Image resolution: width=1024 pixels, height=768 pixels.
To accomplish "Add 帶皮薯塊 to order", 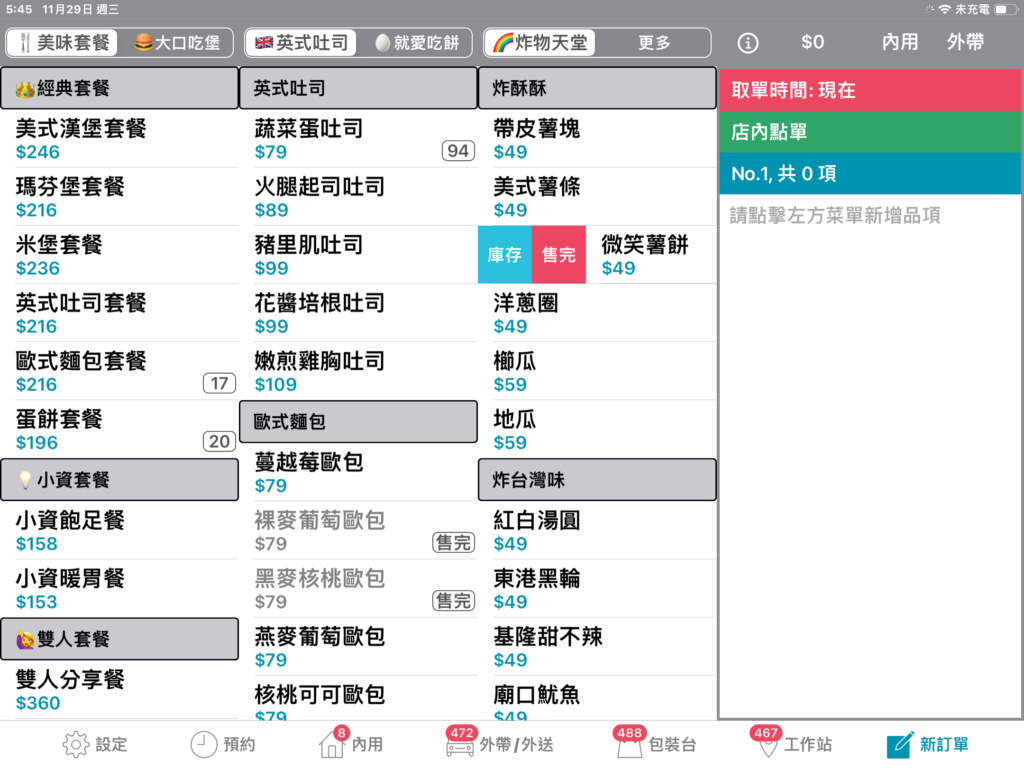I will coord(598,139).
